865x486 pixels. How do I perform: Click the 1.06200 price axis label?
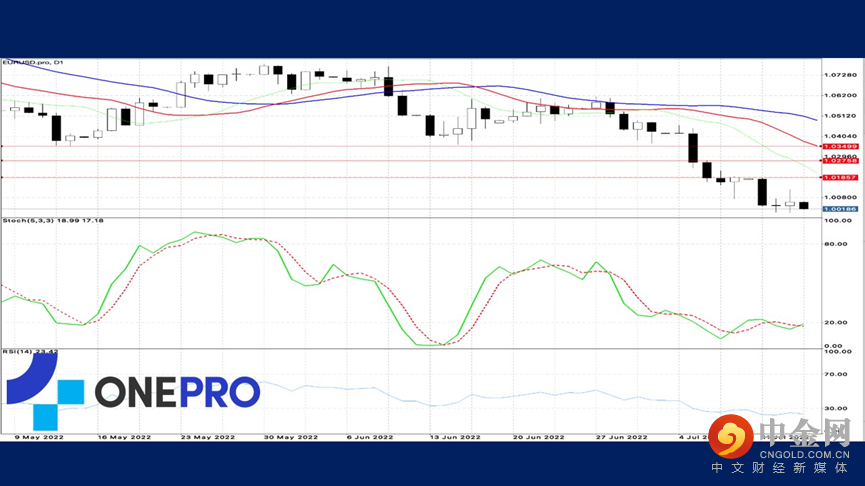click(x=840, y=95)
